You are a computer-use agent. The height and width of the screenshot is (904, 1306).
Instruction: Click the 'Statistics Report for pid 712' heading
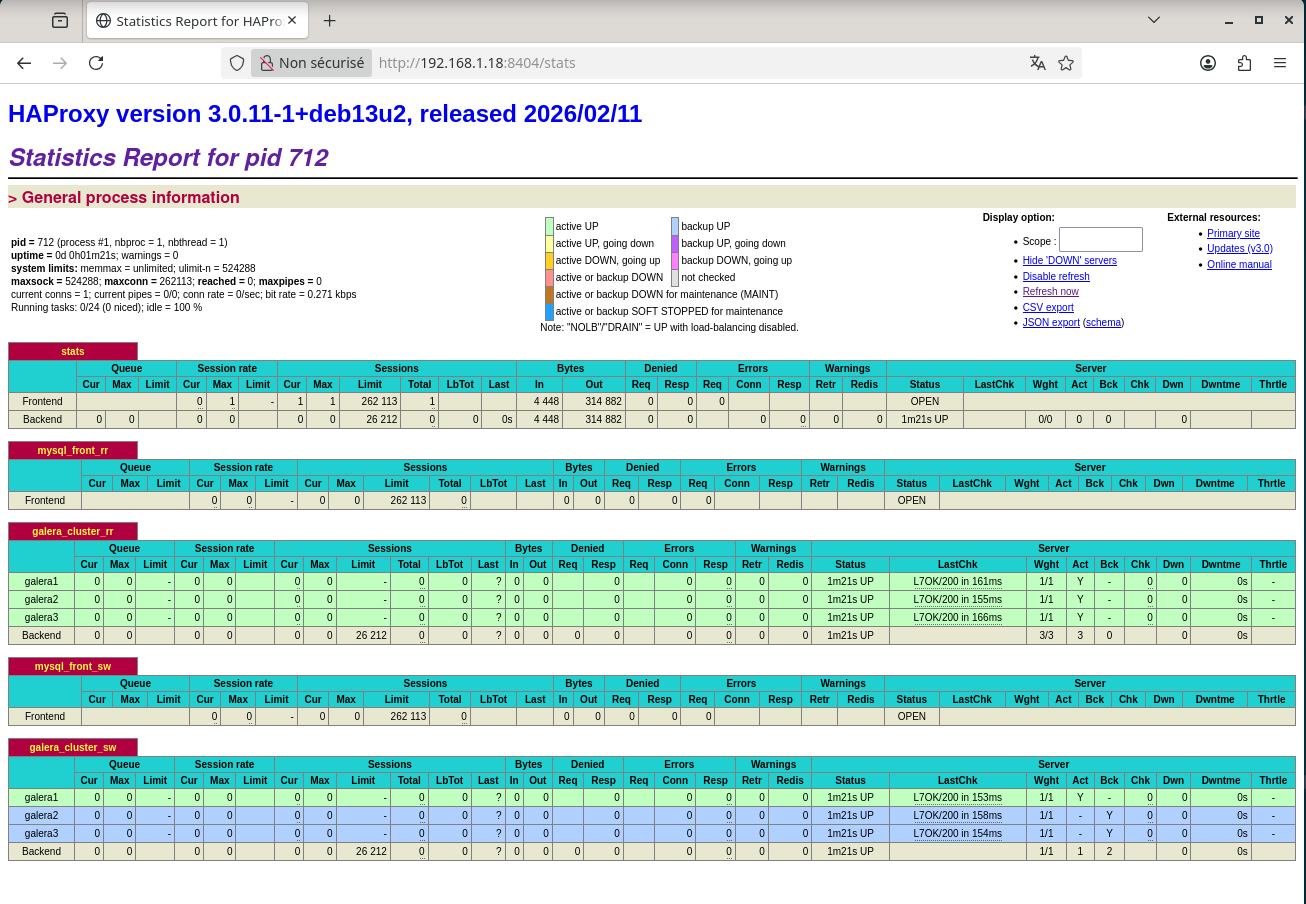(x=168, y=158)
